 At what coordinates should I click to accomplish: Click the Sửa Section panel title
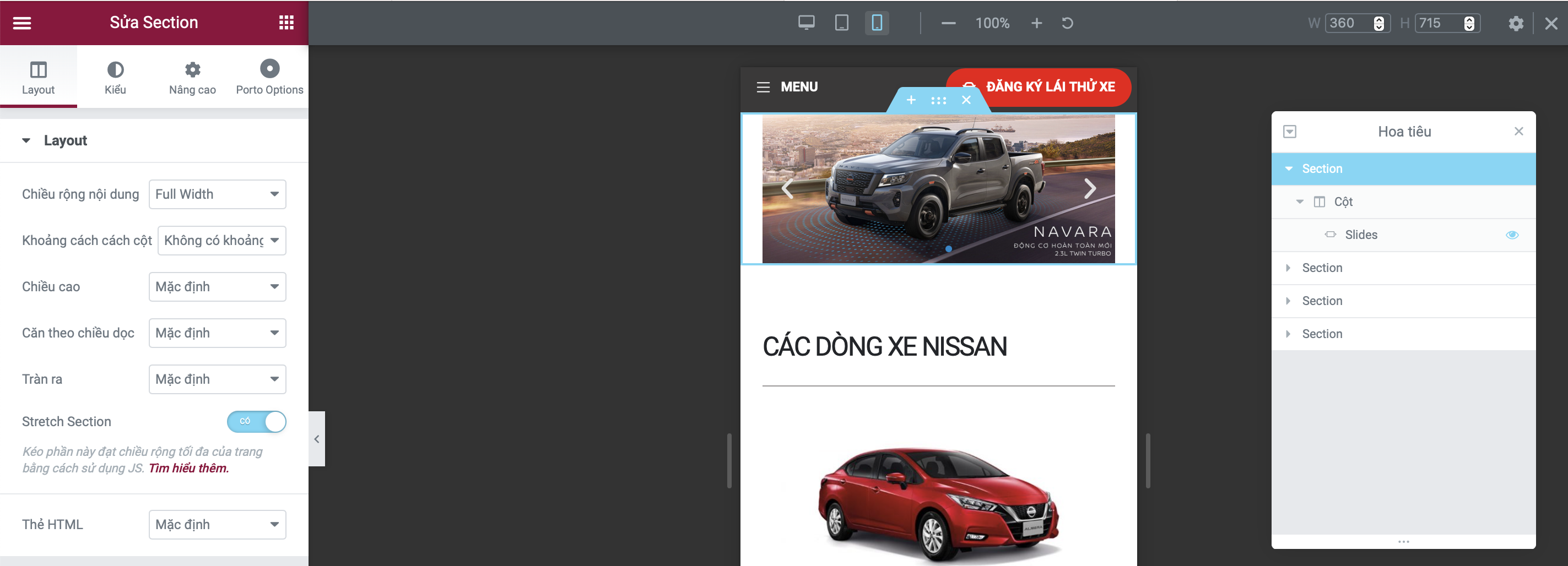(x=154, y=23)
